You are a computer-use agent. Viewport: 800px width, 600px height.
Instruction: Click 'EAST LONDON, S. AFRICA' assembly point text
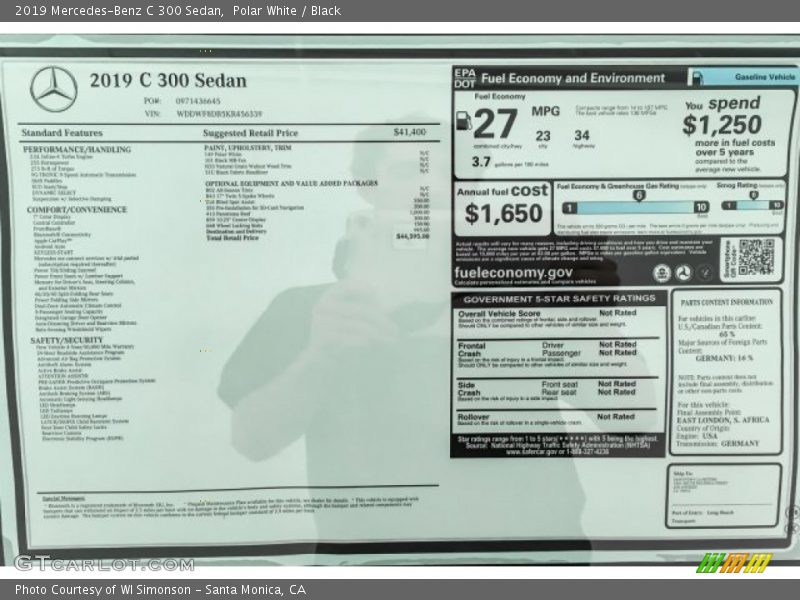(x=722, y=420)
